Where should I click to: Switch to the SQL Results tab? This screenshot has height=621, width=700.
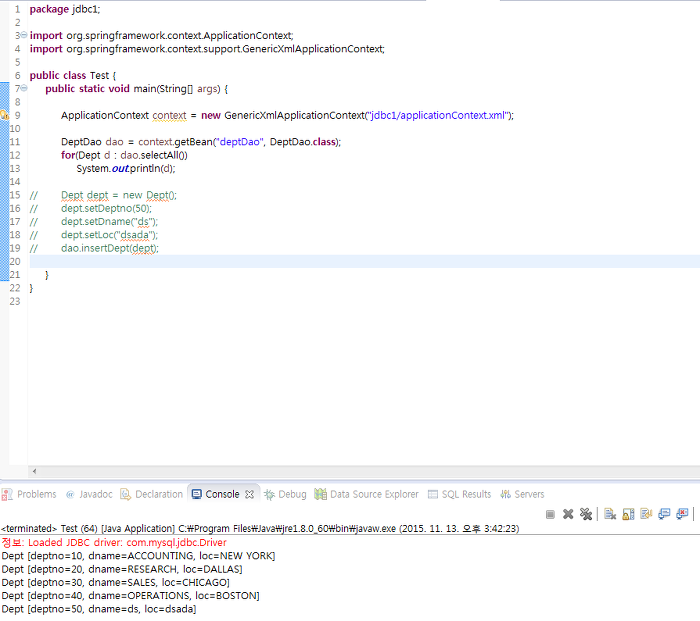point(459,494)
